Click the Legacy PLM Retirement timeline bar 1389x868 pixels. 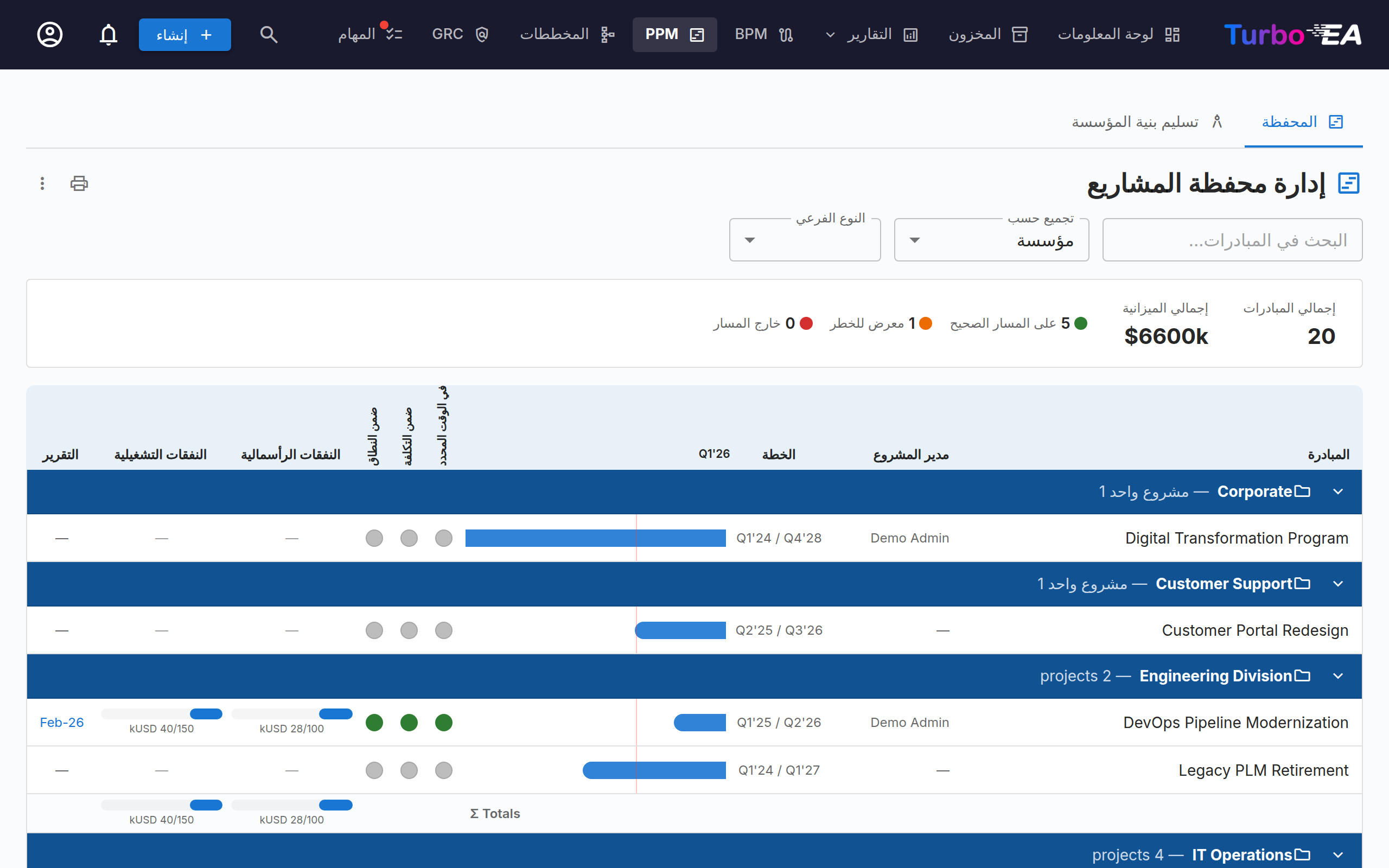tap(654, 770)
